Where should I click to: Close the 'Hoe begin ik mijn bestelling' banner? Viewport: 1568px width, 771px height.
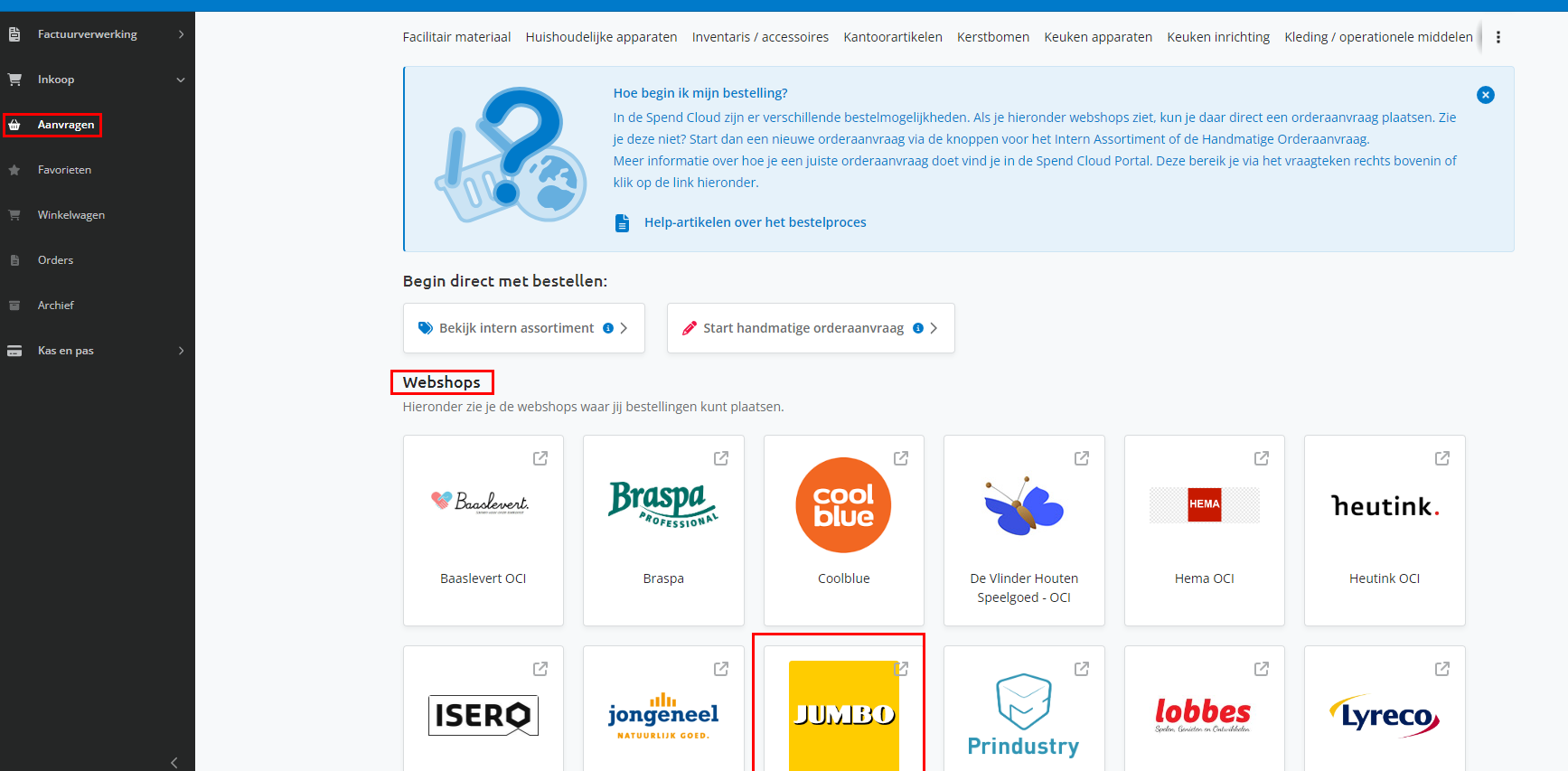coord(1485,95)
